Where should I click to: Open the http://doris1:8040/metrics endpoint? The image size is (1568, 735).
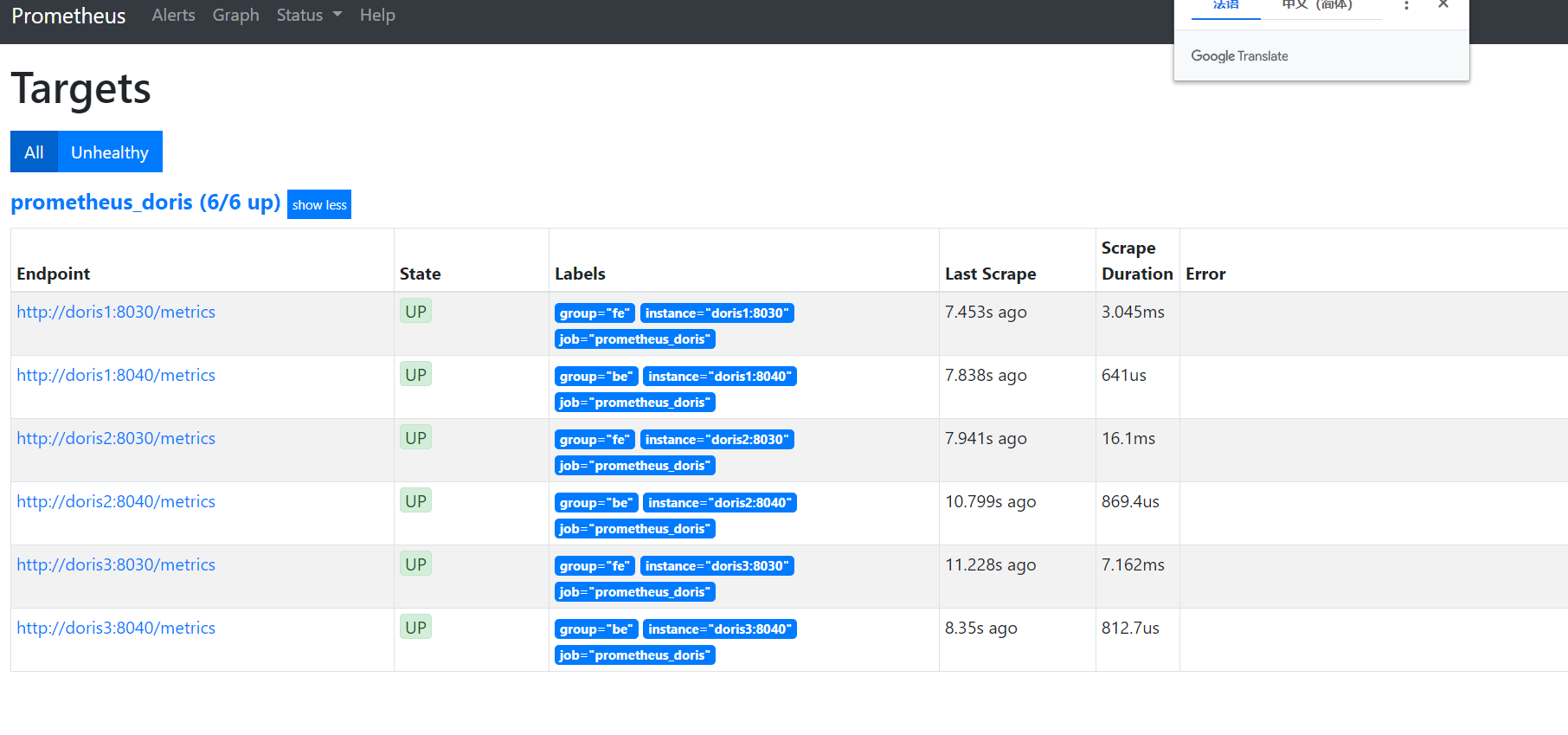(x=116, y=375)
